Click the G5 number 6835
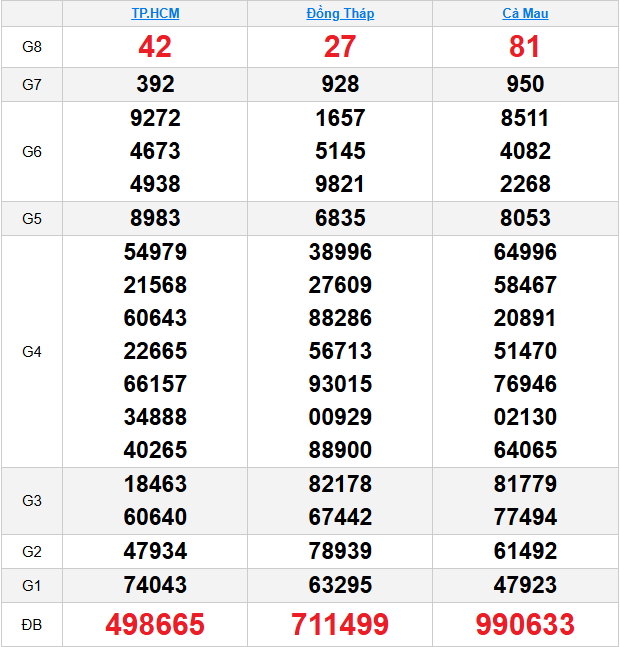620x647 pixels. [340, 218]
